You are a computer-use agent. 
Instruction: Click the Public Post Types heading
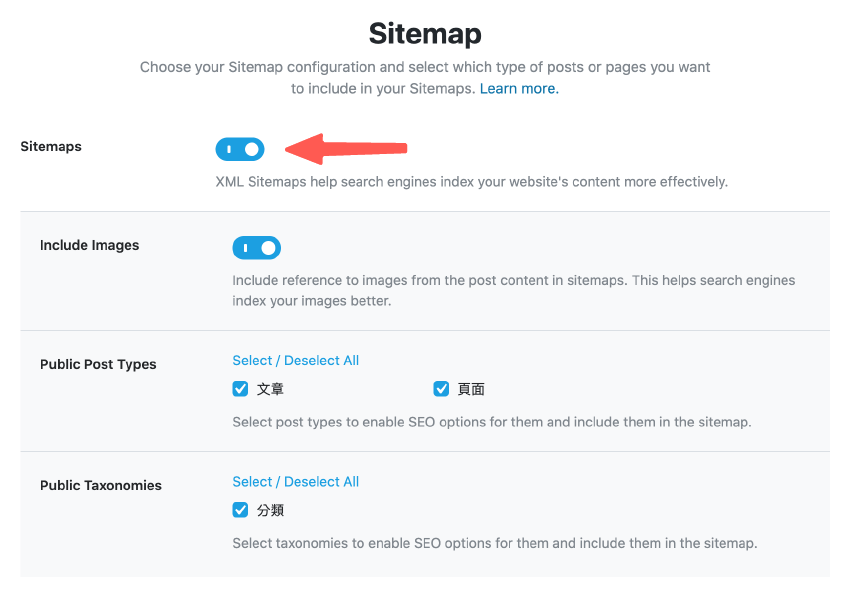[x=98, y=364]
